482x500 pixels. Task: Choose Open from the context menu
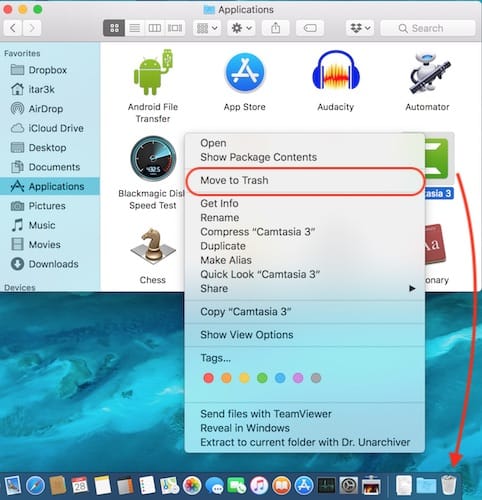(x=305, y=143)
